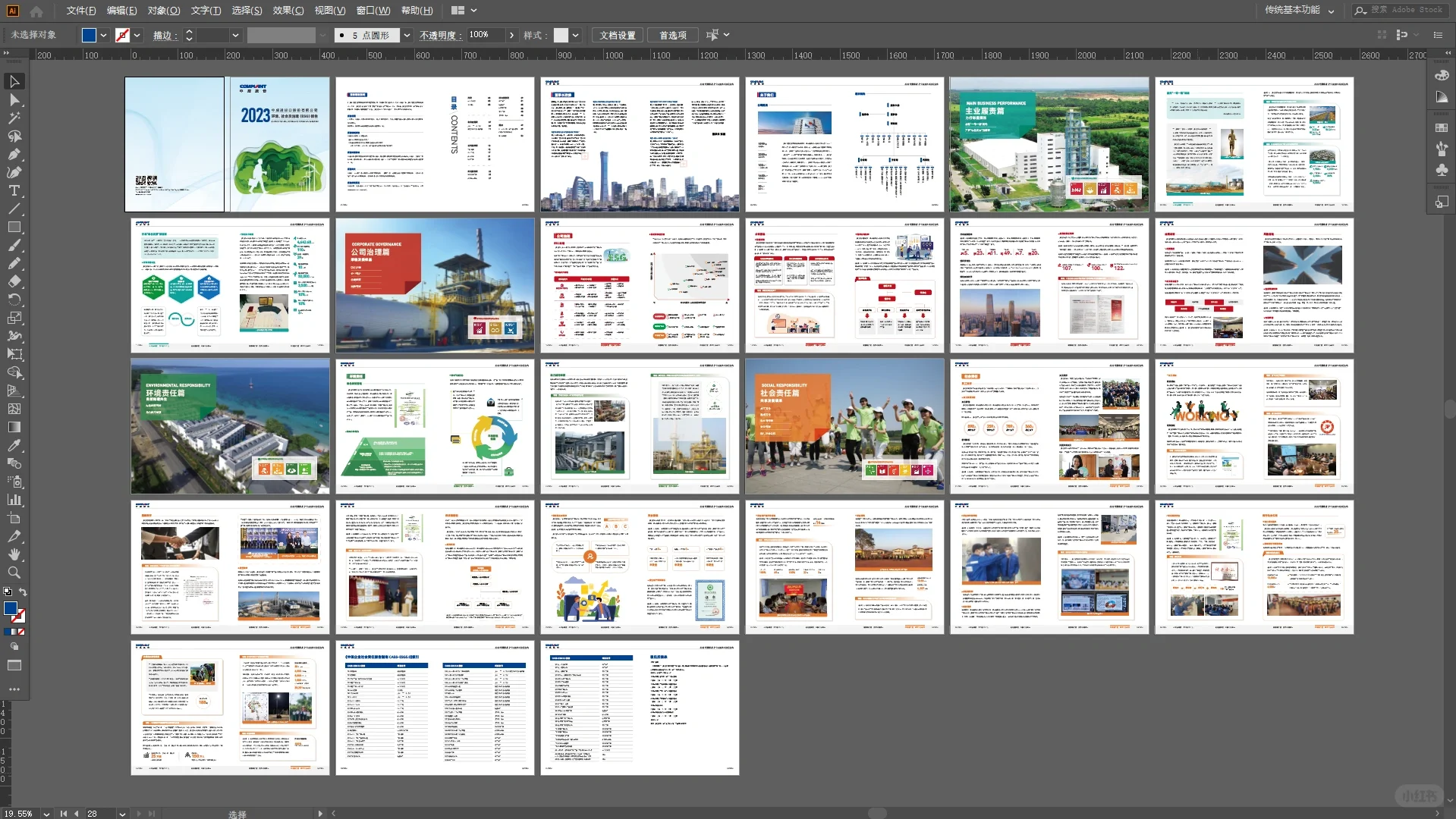This screenshot has width=1456, height=819.
Task: Change the screen mode button
Action: point(14,665)
